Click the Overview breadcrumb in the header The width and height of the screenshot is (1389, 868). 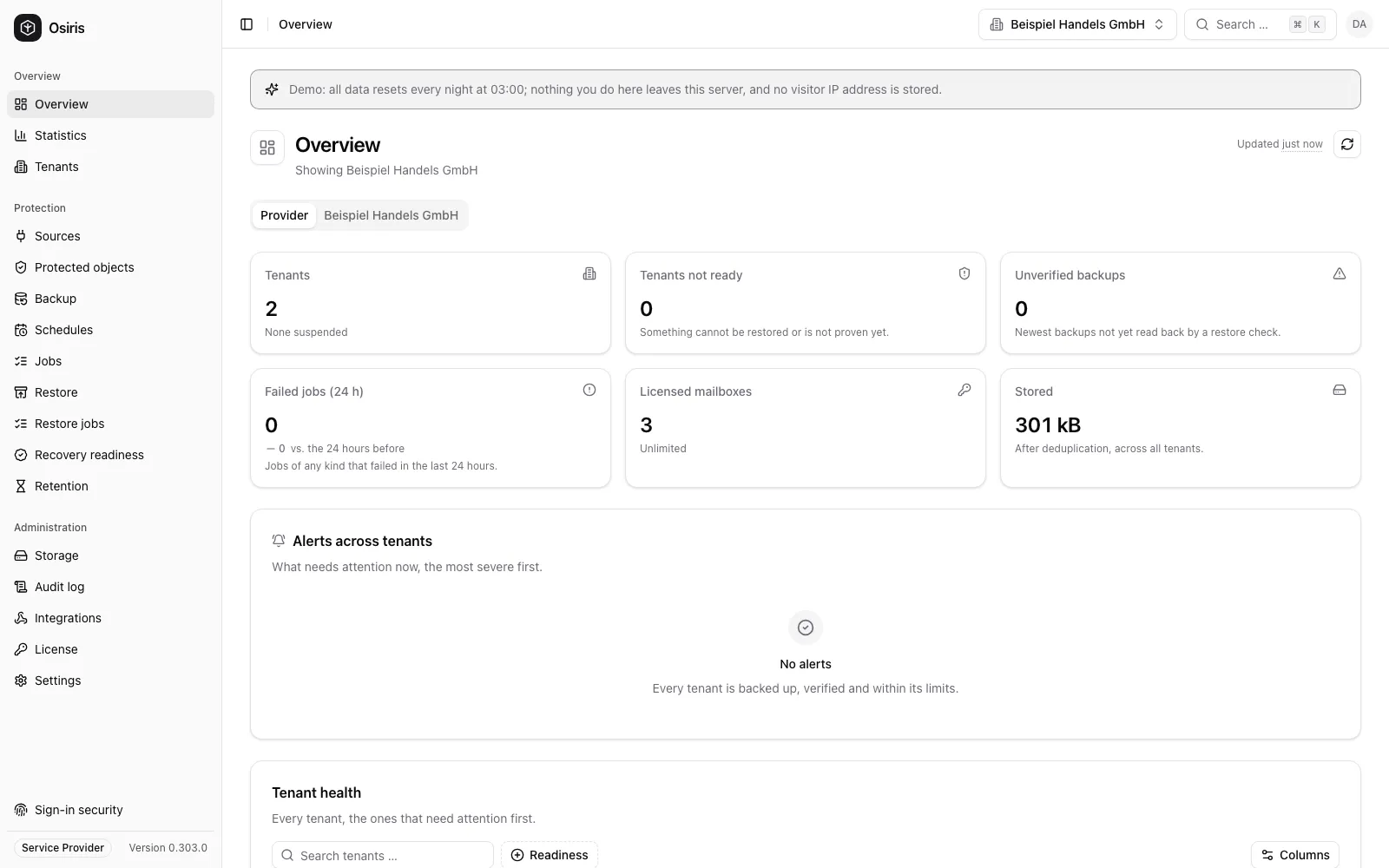306,24
